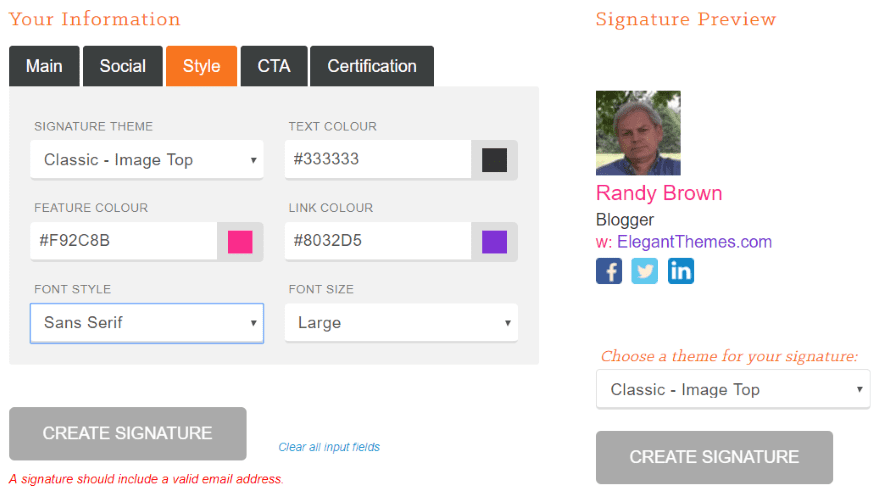
Task: Click the purple Link Colour swatch
Action: pos(494,242)
